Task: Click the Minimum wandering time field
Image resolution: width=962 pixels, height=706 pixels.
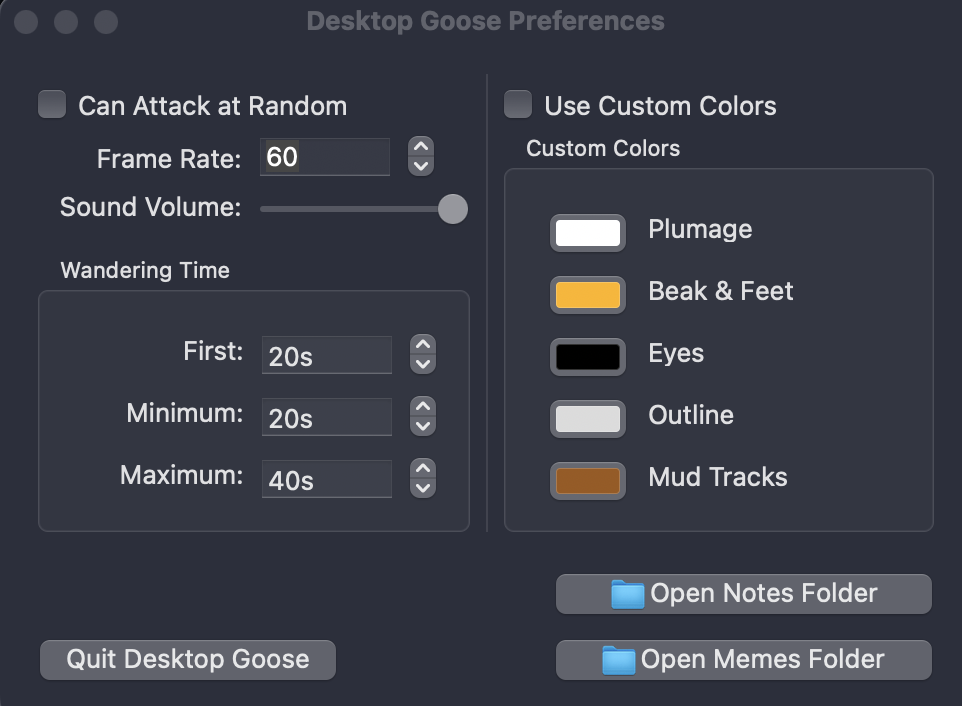Action: point(327,417)
